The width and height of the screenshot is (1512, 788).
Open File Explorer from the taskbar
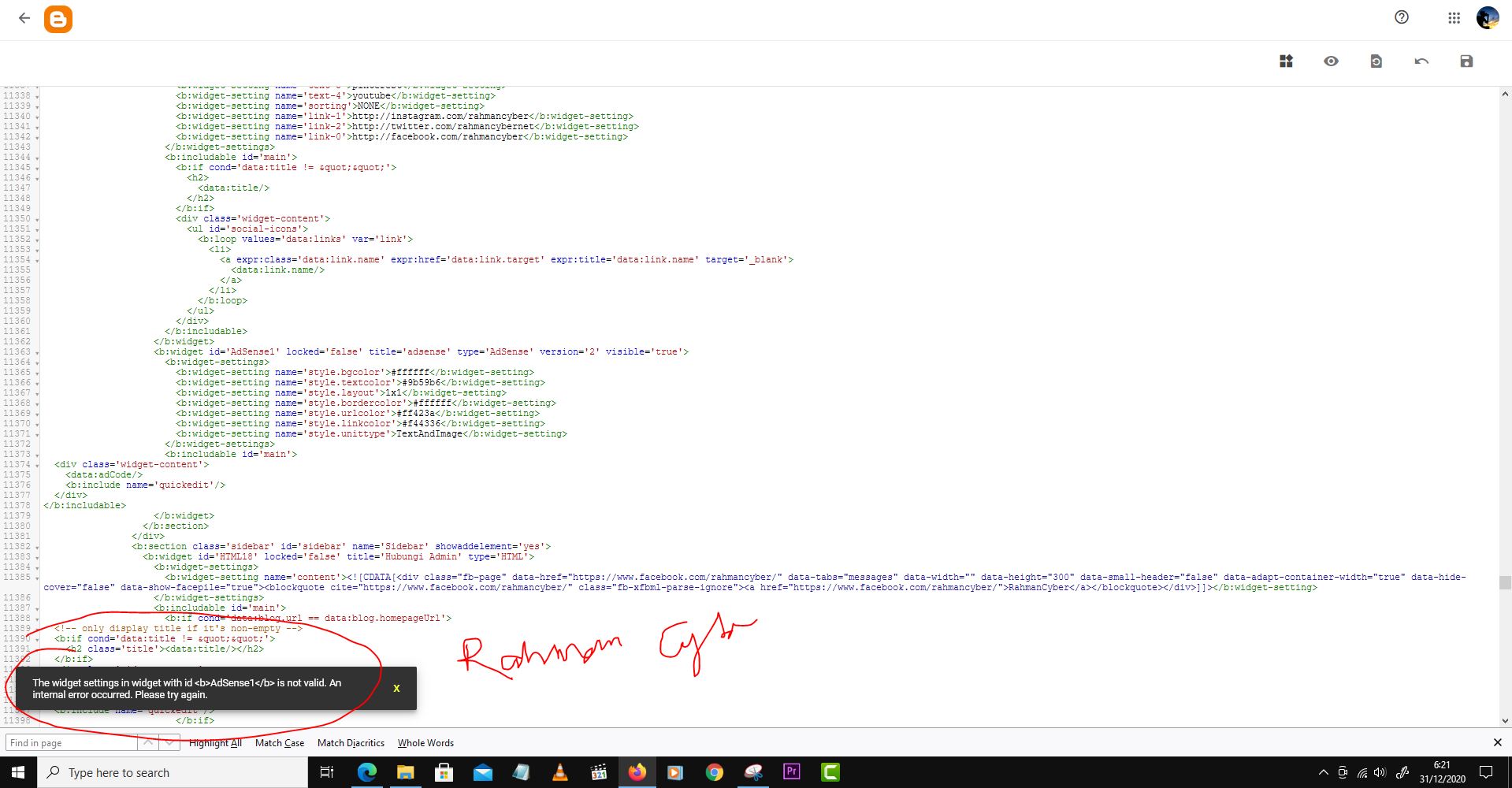(406, 772)
